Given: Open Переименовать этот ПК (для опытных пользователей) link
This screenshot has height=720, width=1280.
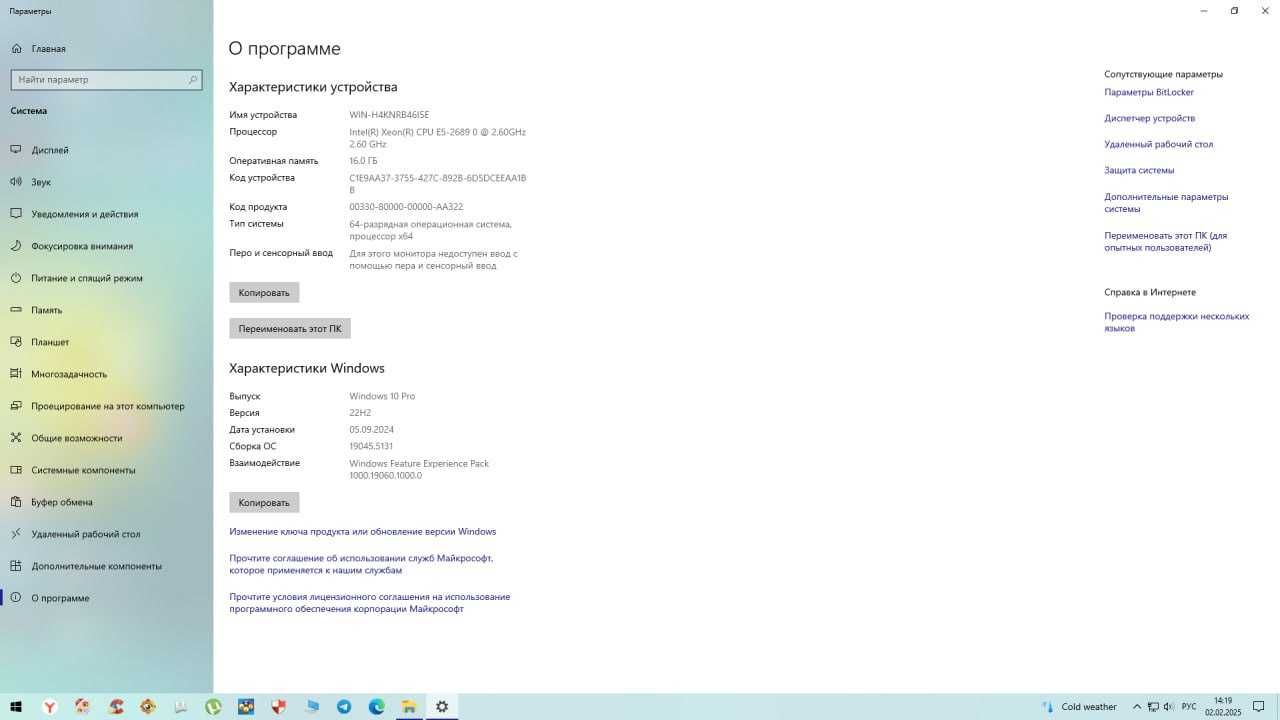Looking at the screenshot, I should coord(1166,242).
